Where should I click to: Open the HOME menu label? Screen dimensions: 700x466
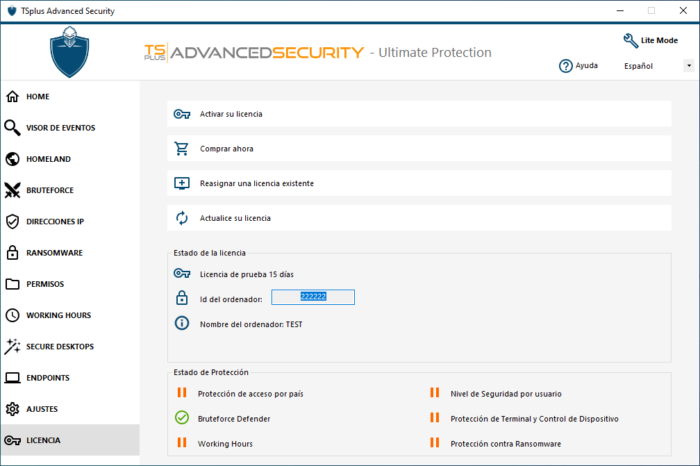click(x=38, y=97)
